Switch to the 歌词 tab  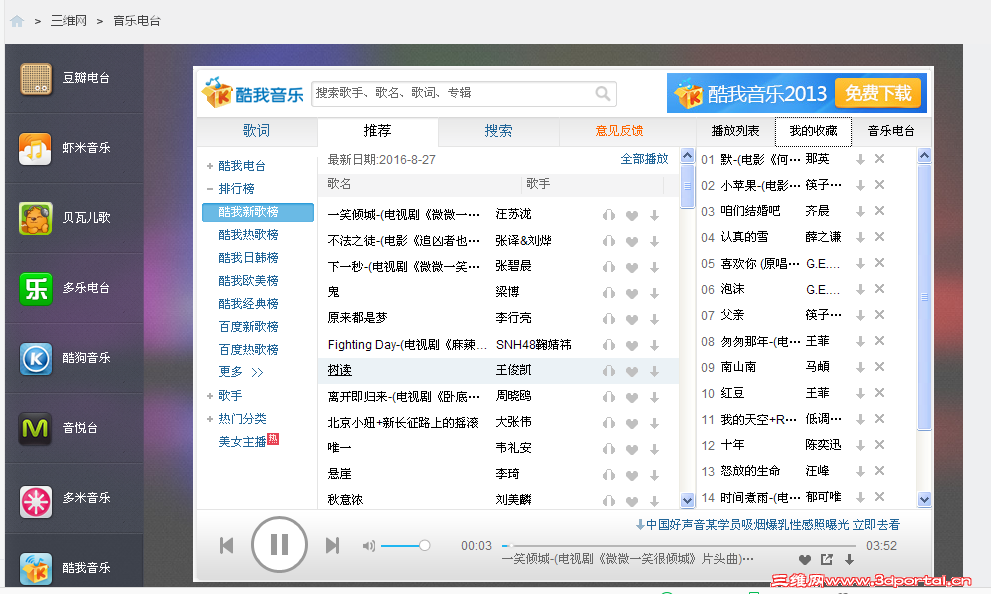tap(257, 131)
